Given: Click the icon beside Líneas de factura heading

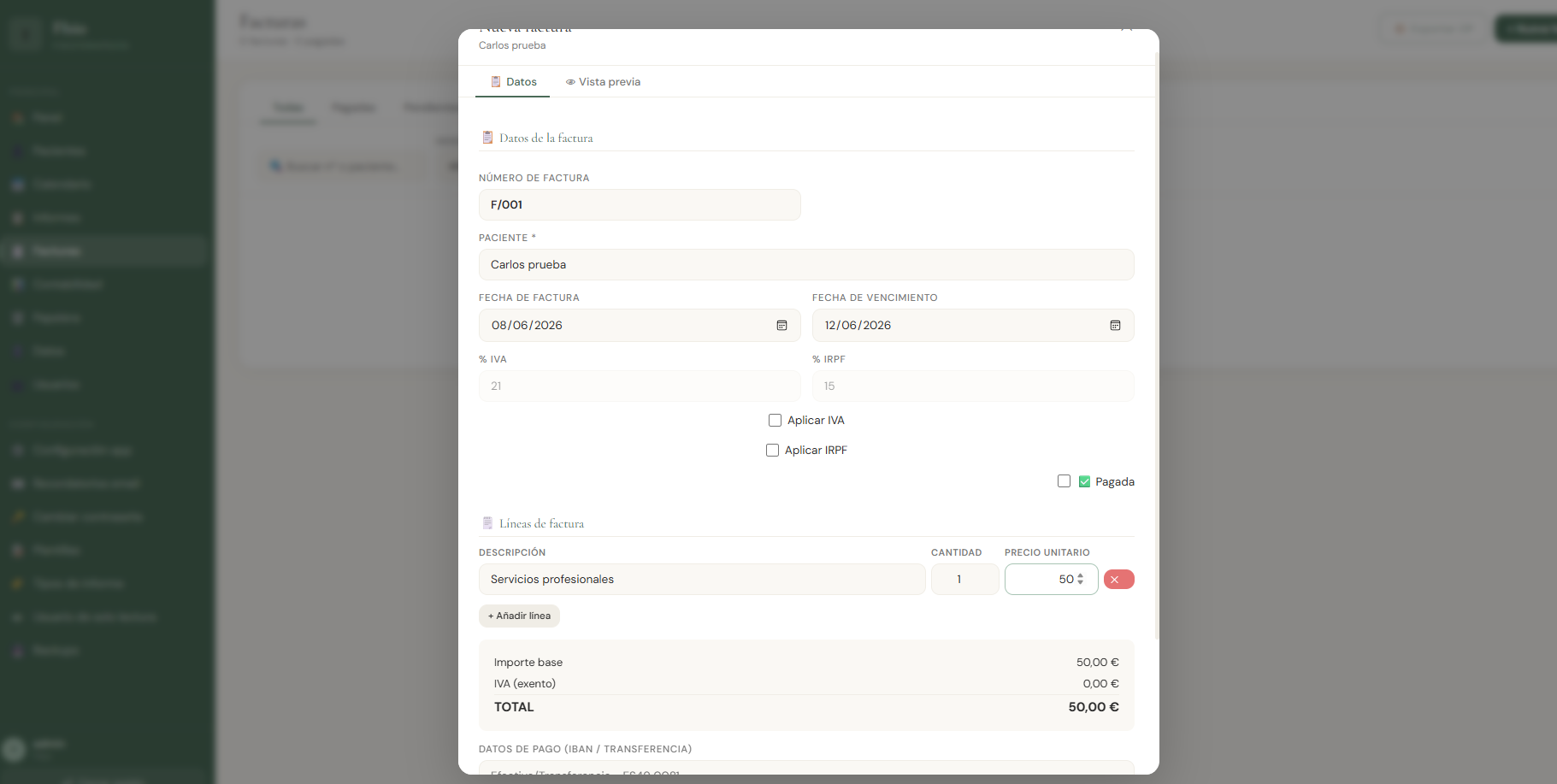Looking at the screenshot, I should point(487,523).
